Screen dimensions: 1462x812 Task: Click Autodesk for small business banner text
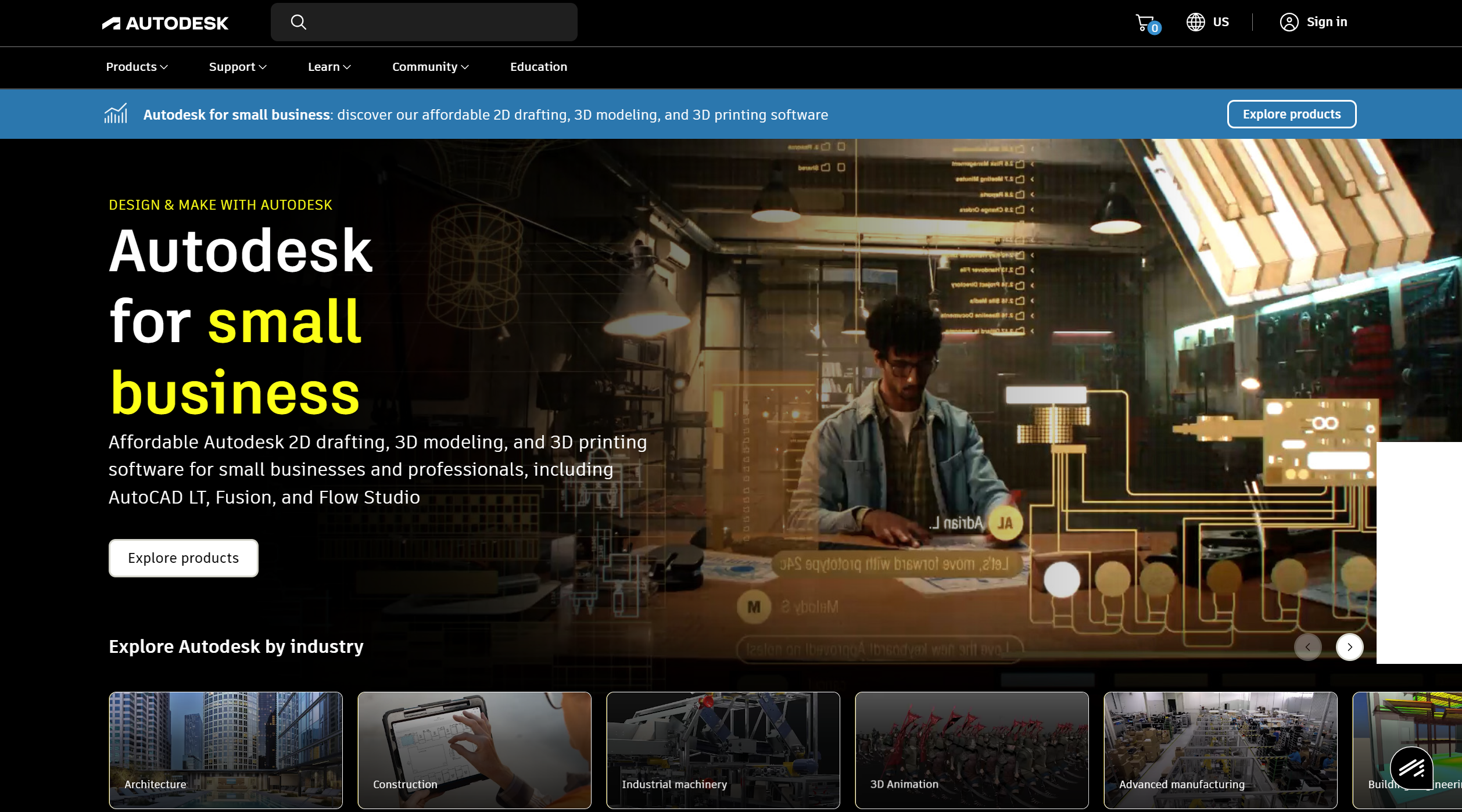tap(236, 114)
